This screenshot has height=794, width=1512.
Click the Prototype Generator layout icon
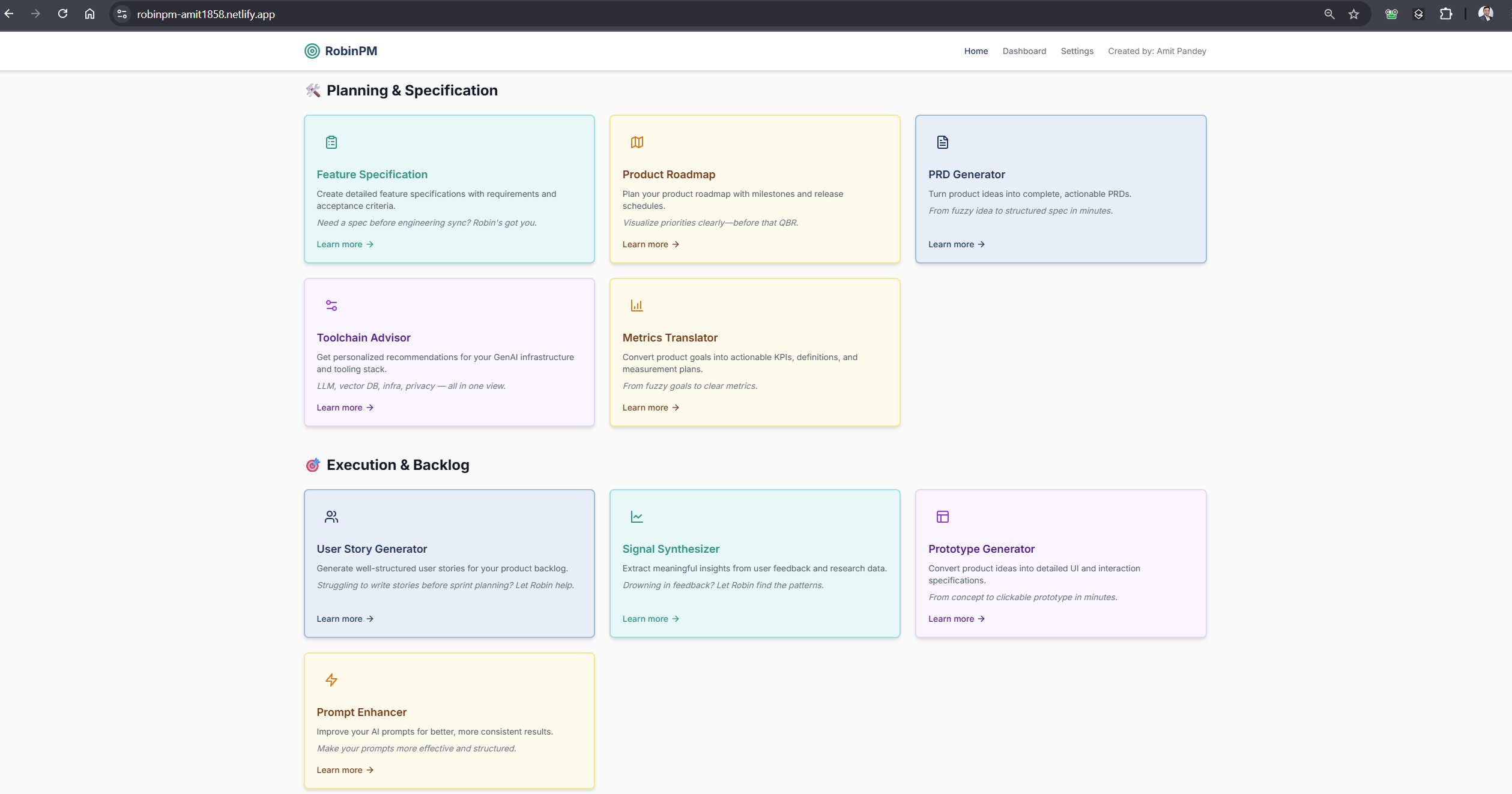pos(943,517)
